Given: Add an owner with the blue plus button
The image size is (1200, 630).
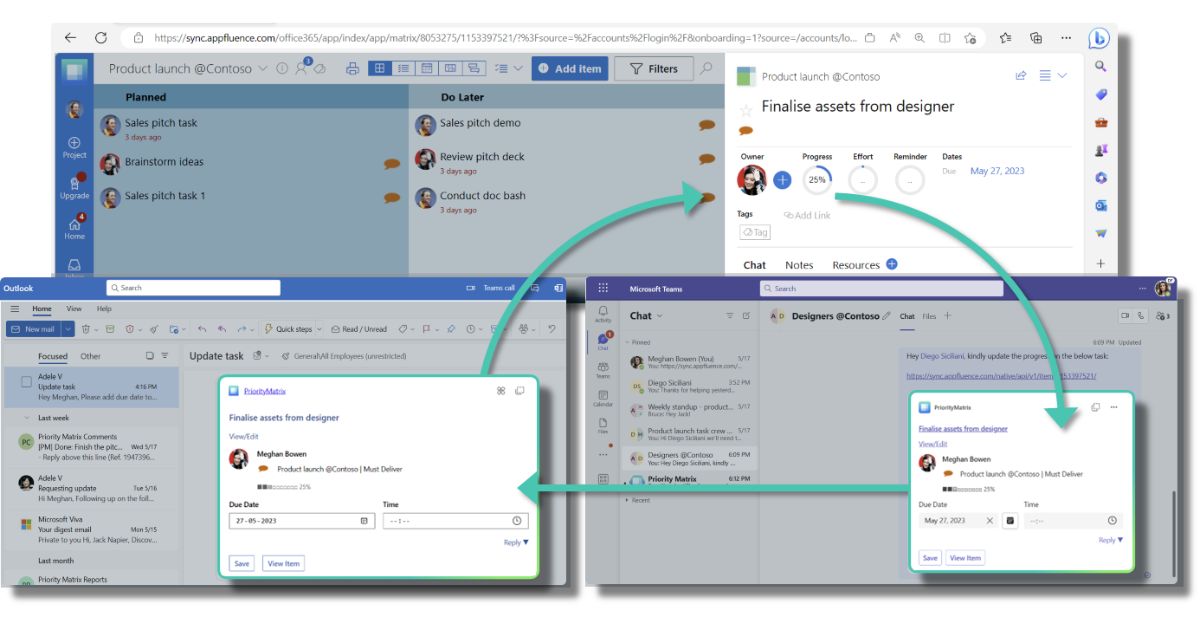Looking at the screenshot, I should point(782,180).
